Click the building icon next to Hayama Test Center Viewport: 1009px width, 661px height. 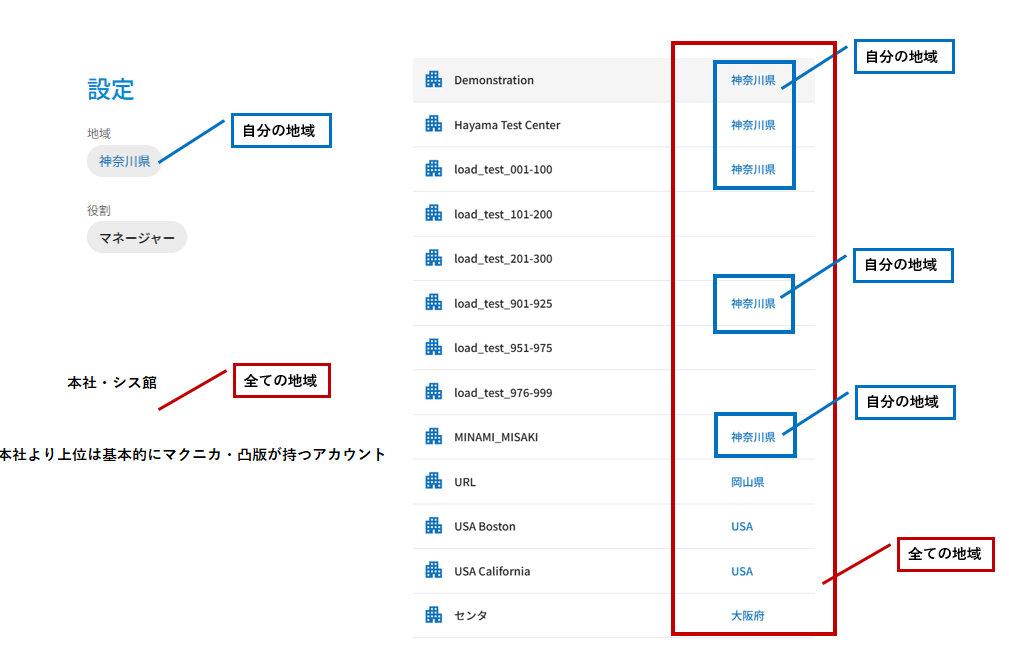(x=433, y=125)
